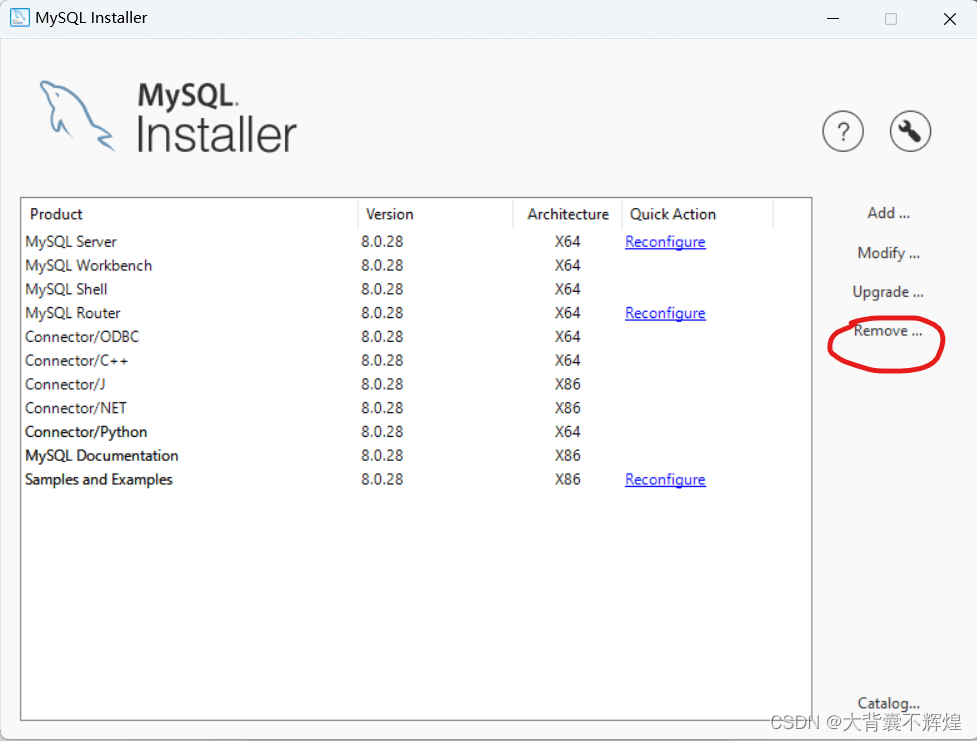
Task: Click the Modify... button
Action: tap(888, 253)
